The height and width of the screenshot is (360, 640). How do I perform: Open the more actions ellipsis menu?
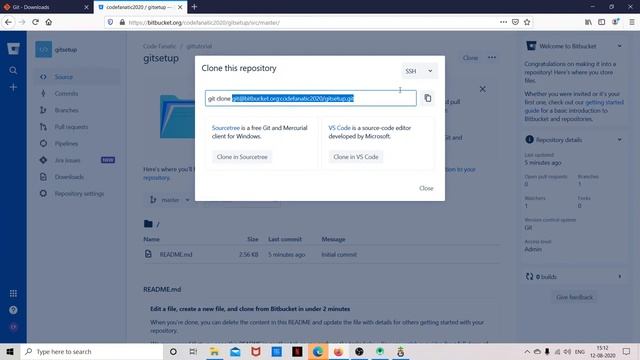click(x=492, y=58)
